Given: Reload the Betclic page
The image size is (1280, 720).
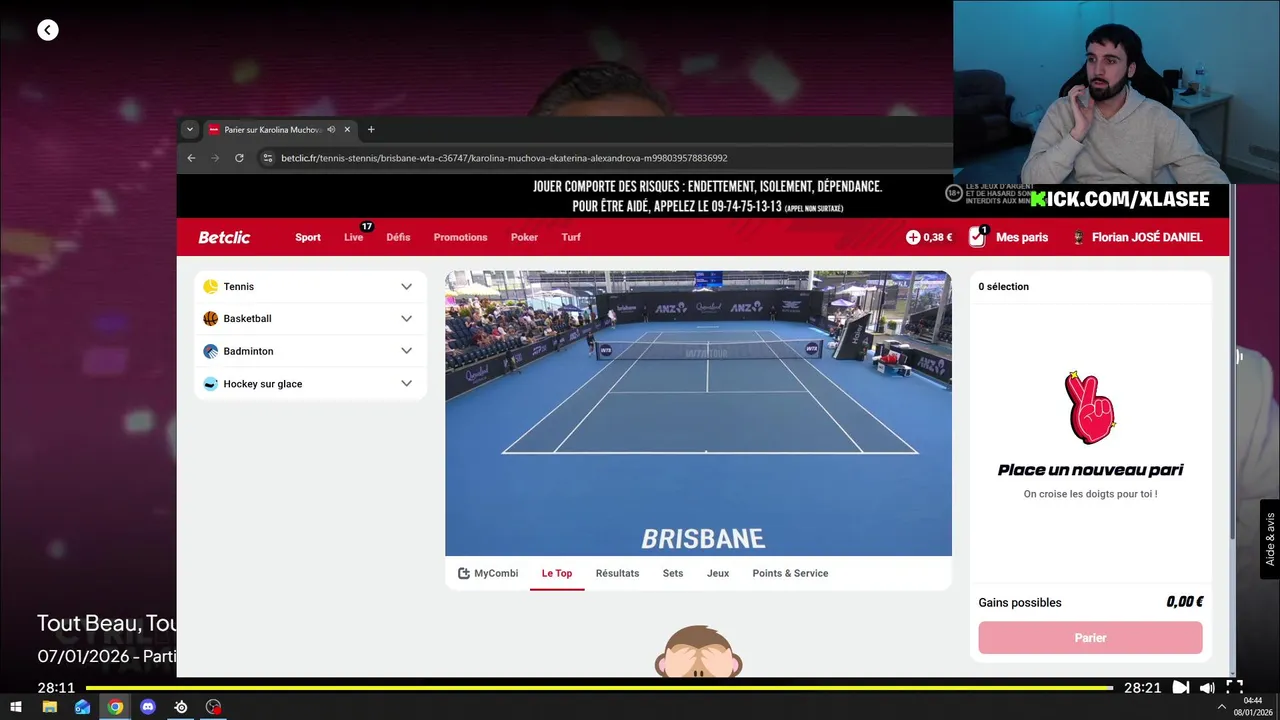Looking at the screenshot, I should [x=239, y=158].
